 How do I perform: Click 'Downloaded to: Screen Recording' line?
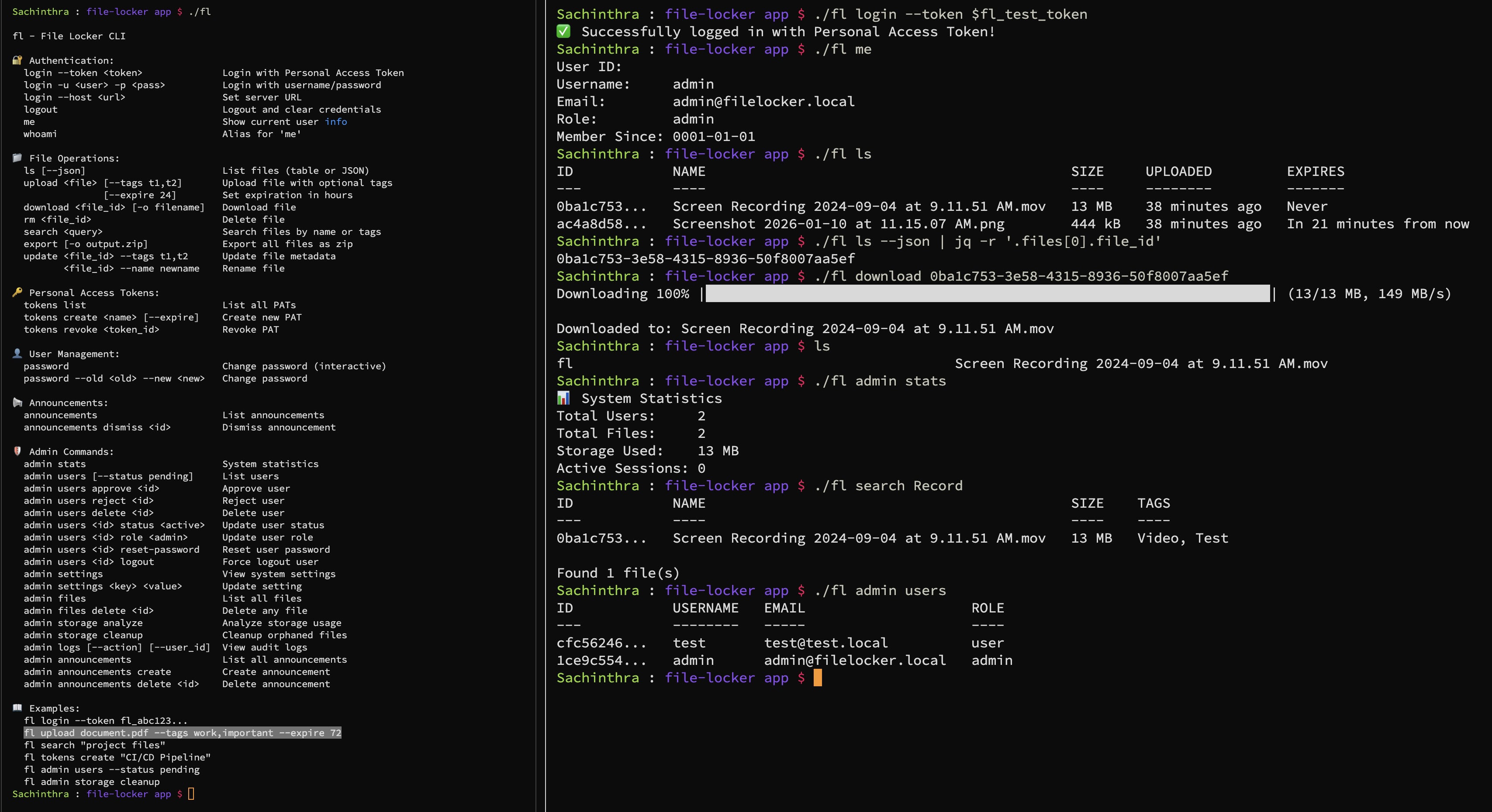(x=805, y=329)
